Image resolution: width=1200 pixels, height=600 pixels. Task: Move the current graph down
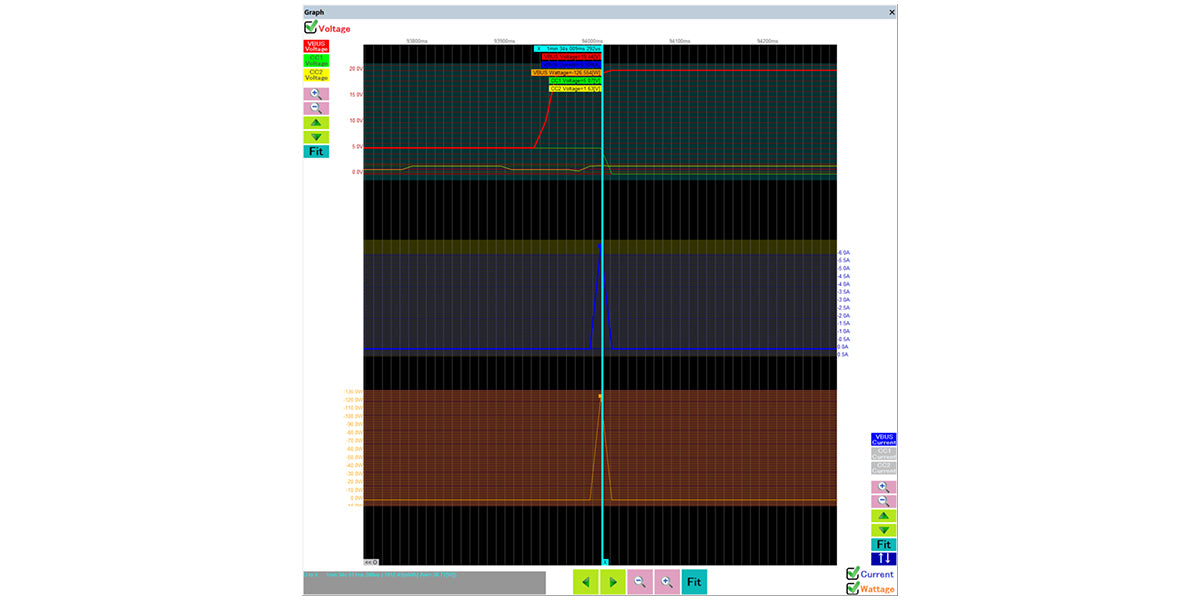tap(883, 530)
